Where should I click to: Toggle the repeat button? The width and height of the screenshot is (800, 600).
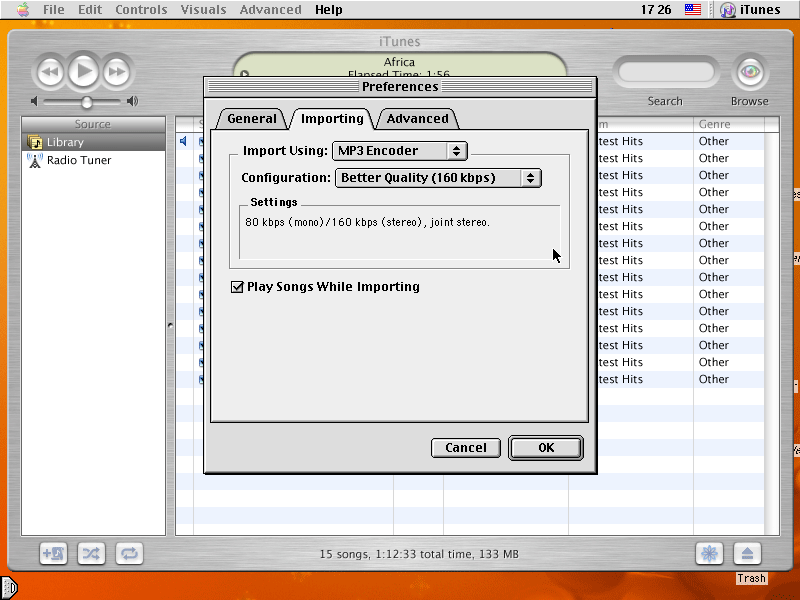(129, 554)
